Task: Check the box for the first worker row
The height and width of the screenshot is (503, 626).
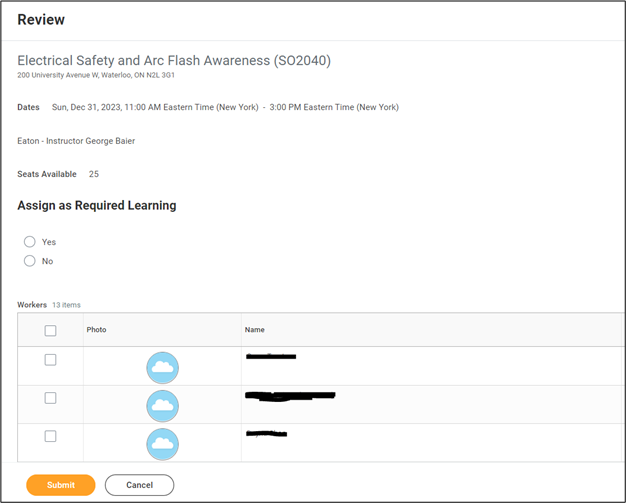Action: coord(50,360)
